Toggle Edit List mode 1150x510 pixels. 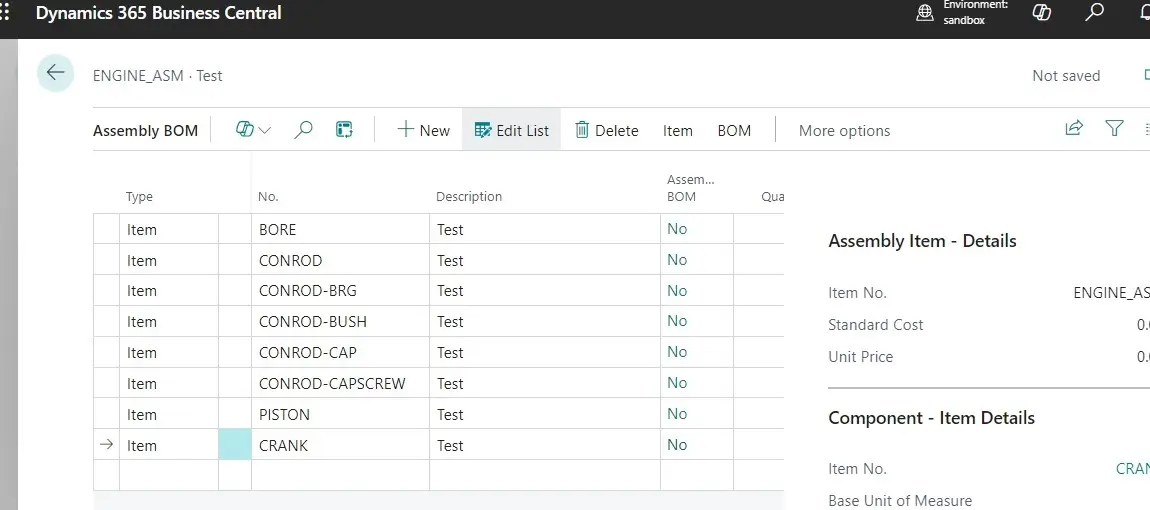(511, 130)
